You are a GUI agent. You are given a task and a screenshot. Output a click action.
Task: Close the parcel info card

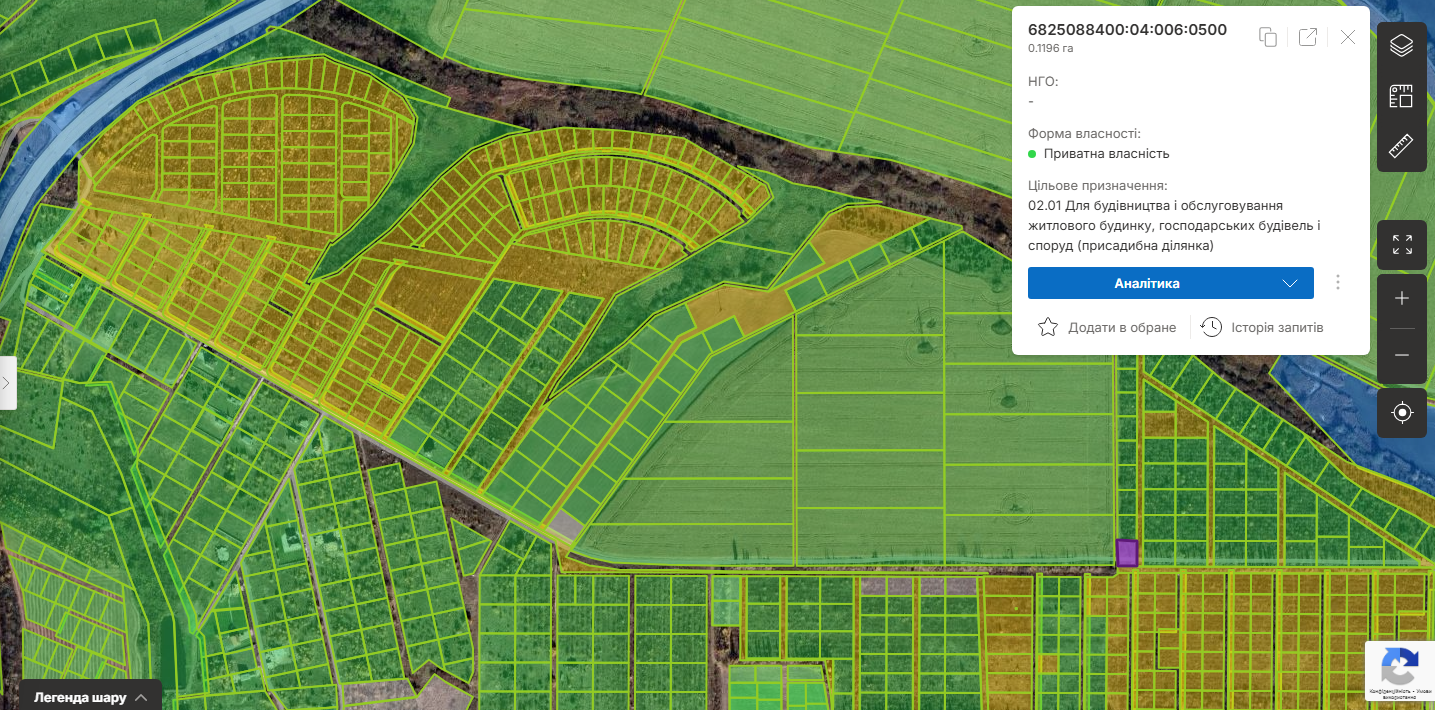point(1347,37)
